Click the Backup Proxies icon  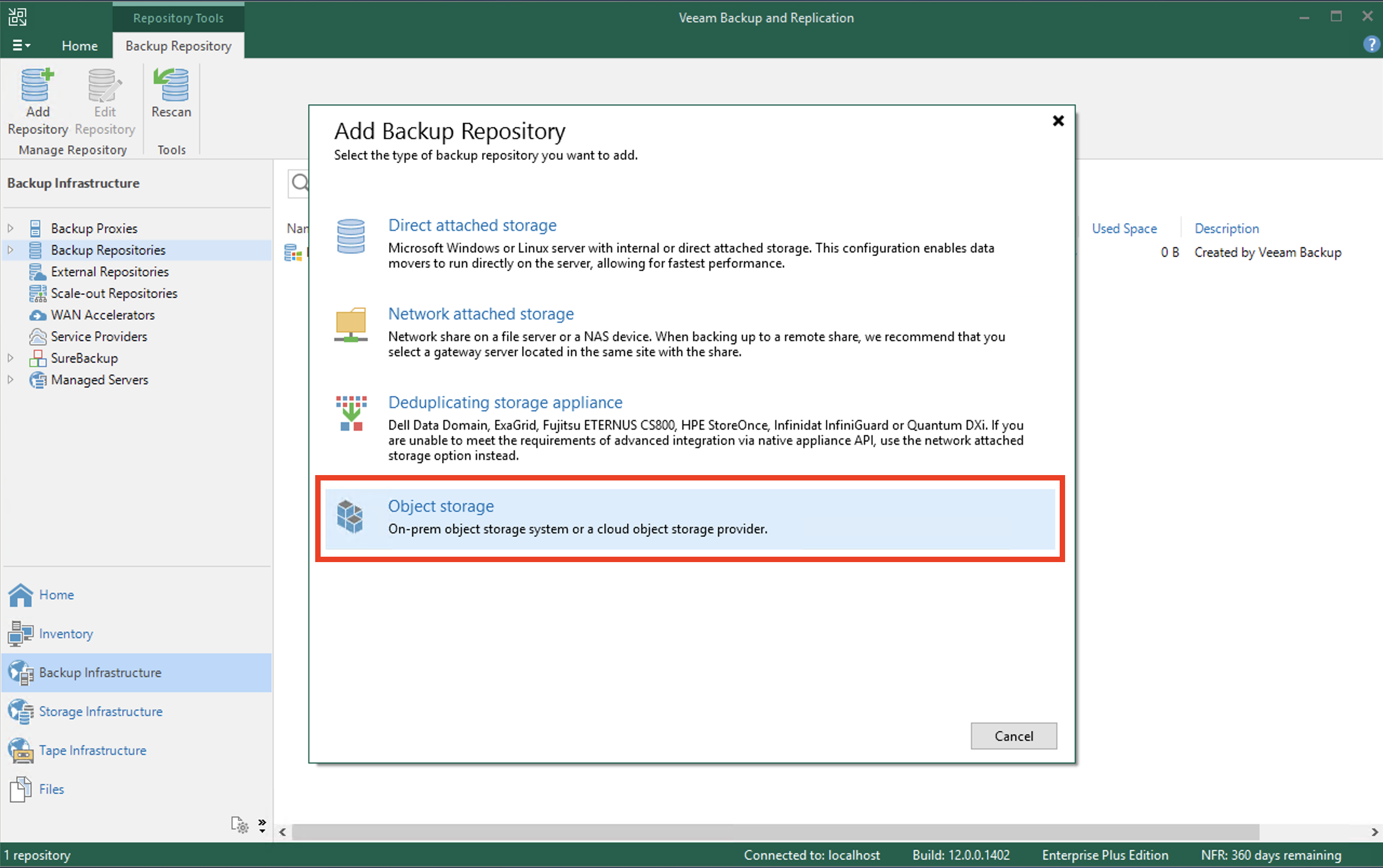[x=36, y=228]
